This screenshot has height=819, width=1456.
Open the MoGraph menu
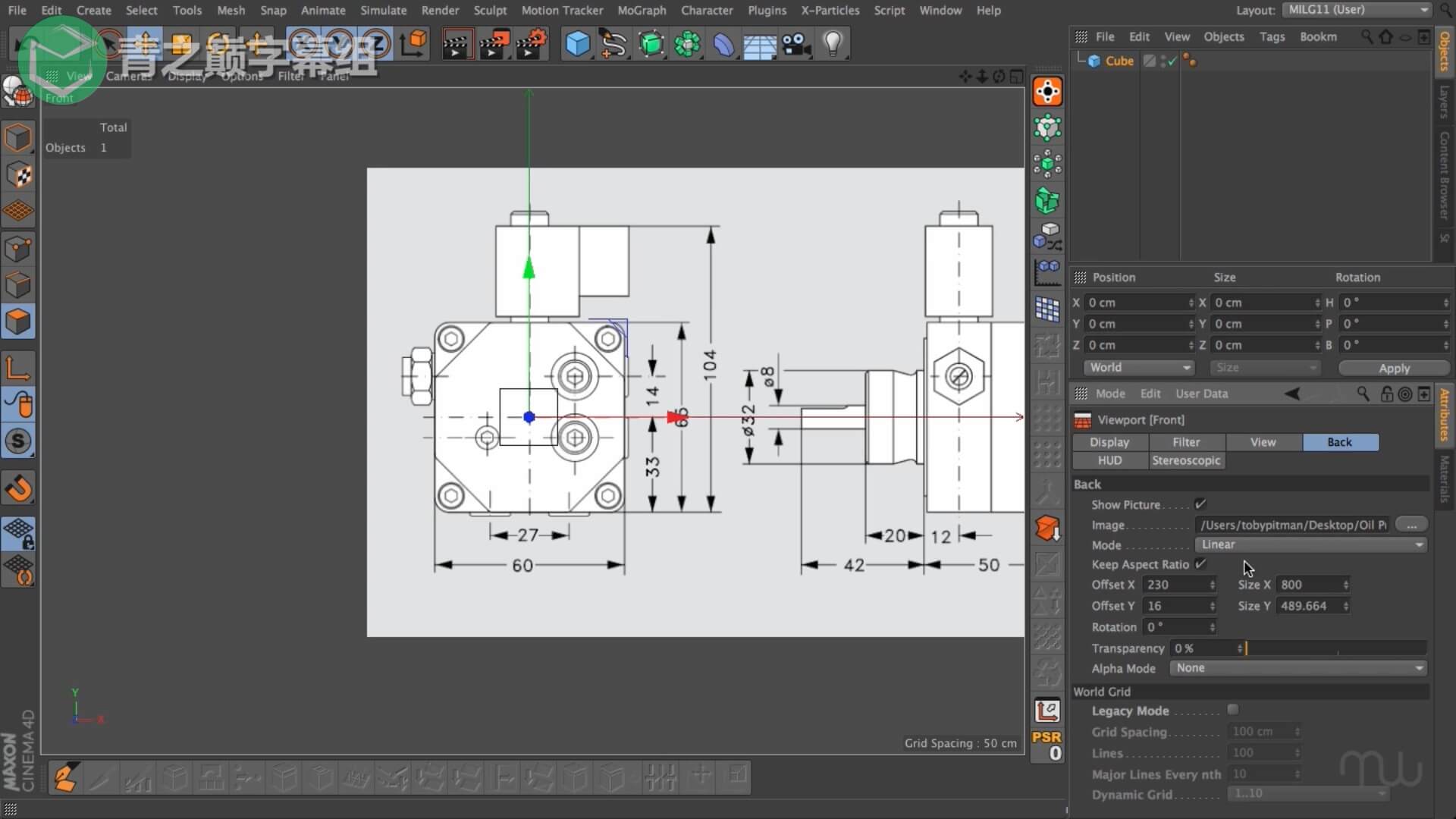coord(641,11)
